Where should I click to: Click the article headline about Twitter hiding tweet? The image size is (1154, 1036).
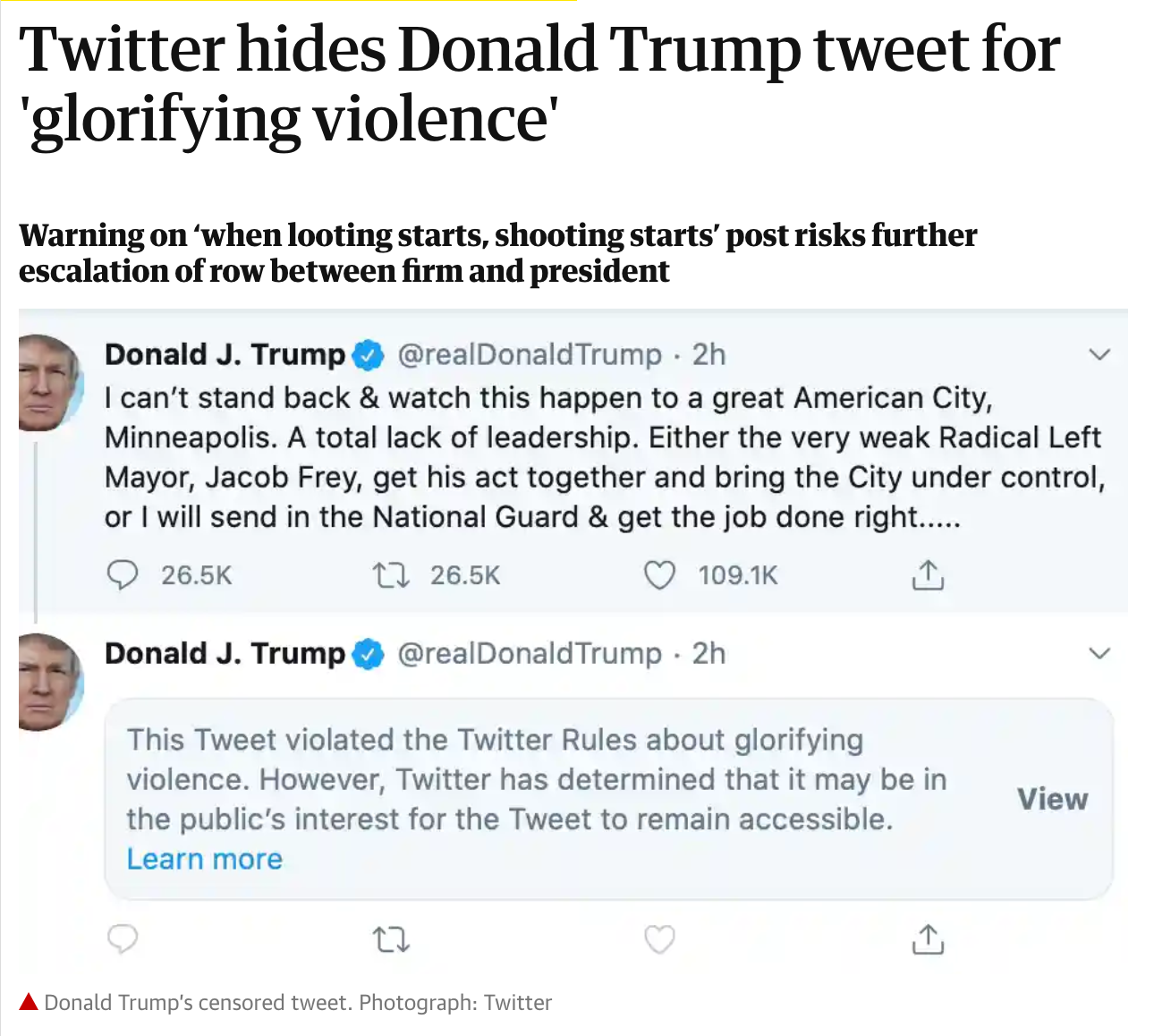pos(539,83)
